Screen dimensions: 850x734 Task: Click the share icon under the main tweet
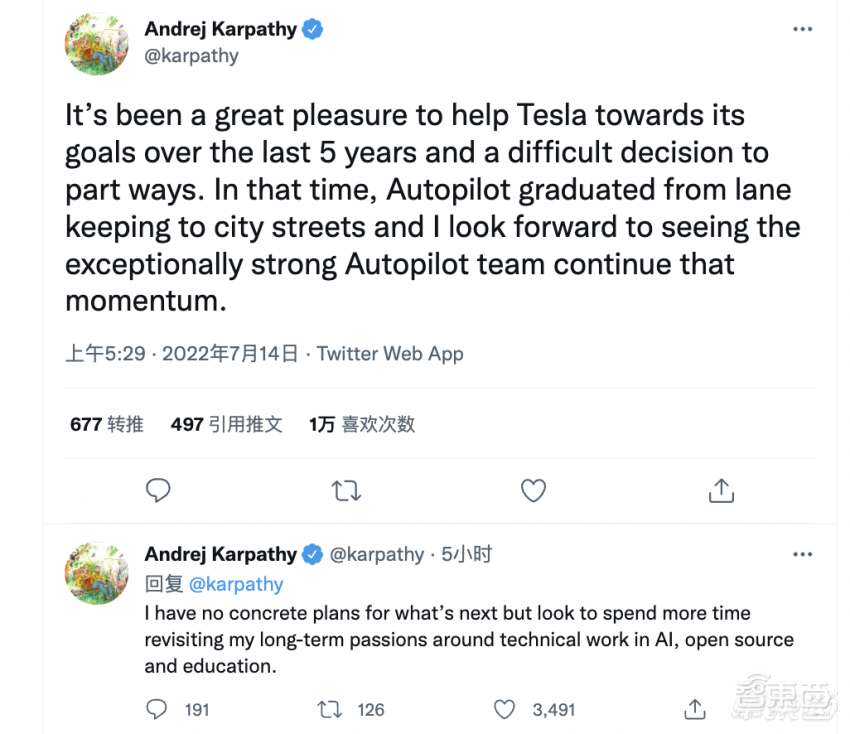pos(721,491)
